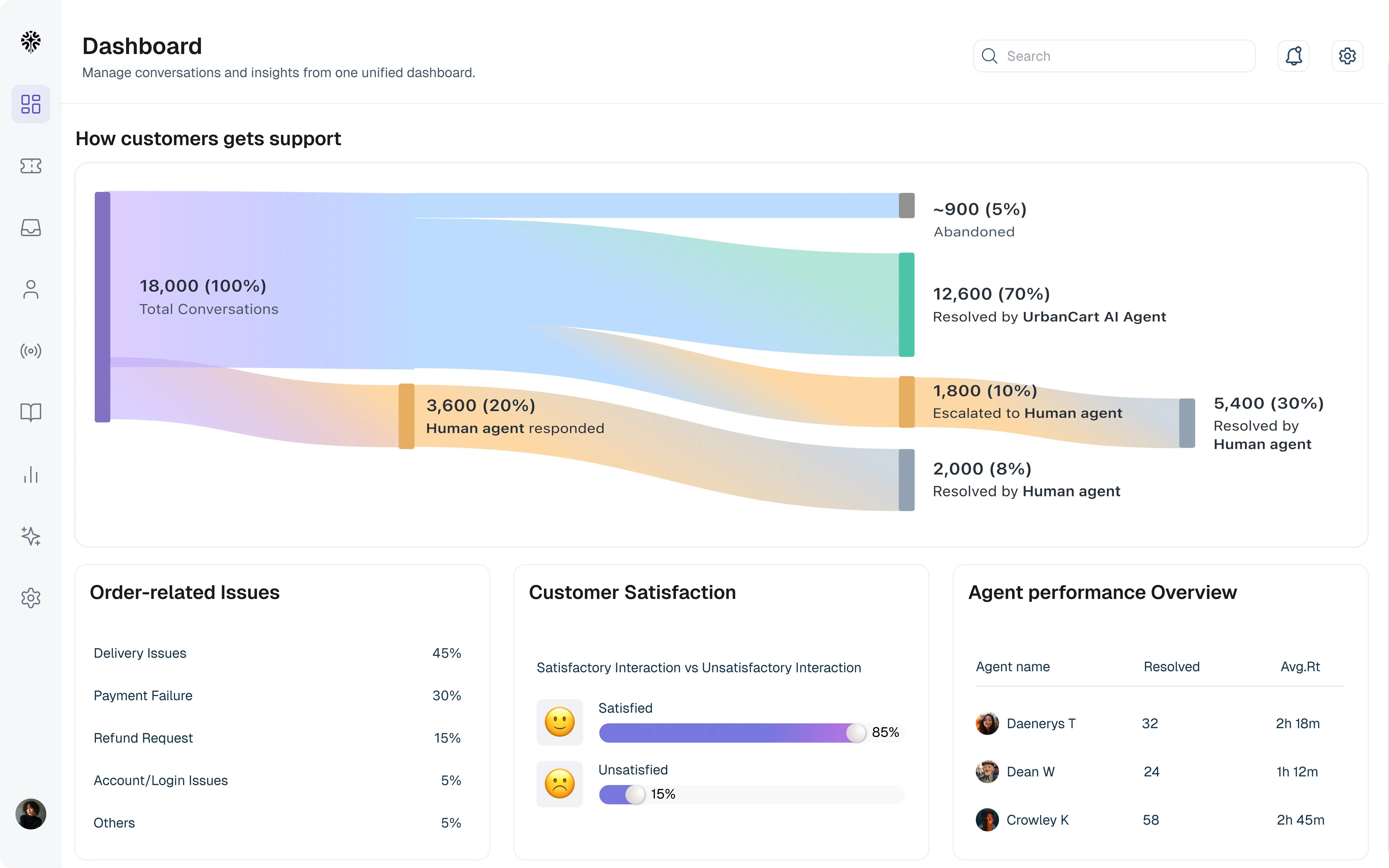Open the Tickets icon in sidebar
Screen dimensions: 1389x868
click(31, 166)
